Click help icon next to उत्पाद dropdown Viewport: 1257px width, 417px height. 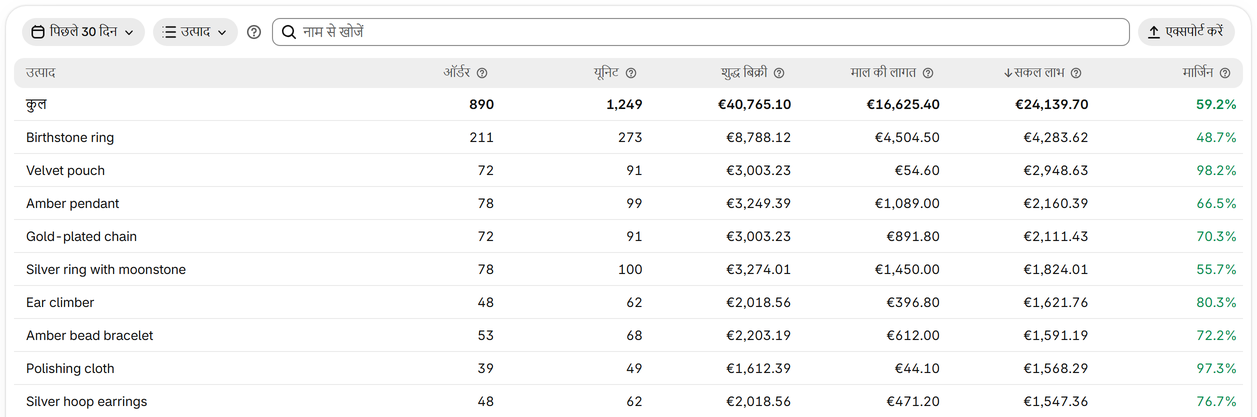point(254,32)
